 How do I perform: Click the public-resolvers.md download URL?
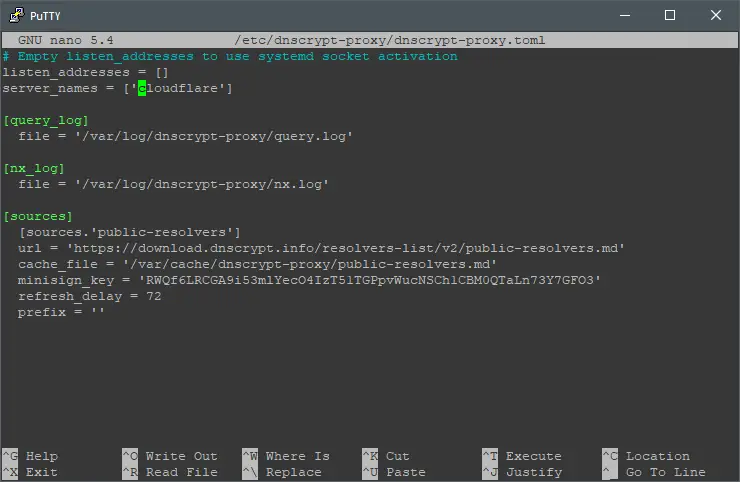pyautogui.click(x=345, y=248)
